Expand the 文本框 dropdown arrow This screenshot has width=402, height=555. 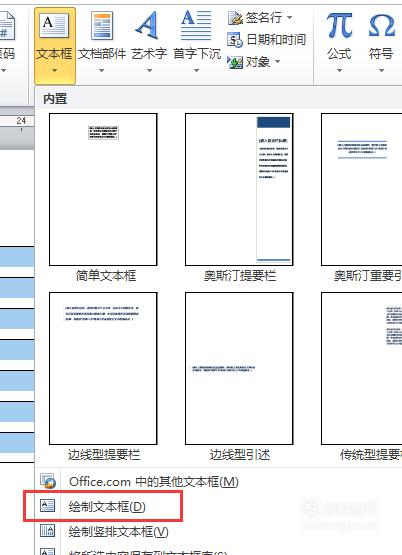[x=54, y=70]
